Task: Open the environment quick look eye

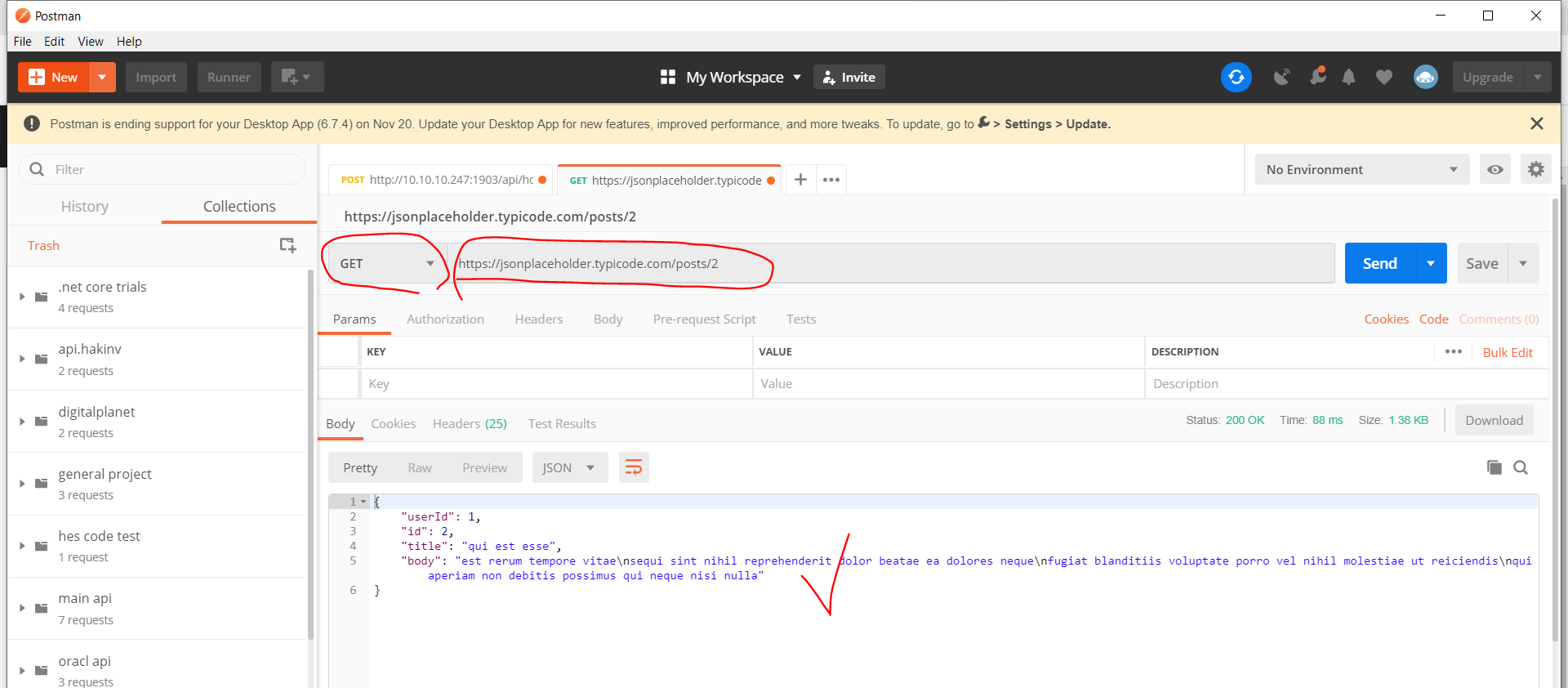Action: pyautogui.click(x=1494, y=169)
